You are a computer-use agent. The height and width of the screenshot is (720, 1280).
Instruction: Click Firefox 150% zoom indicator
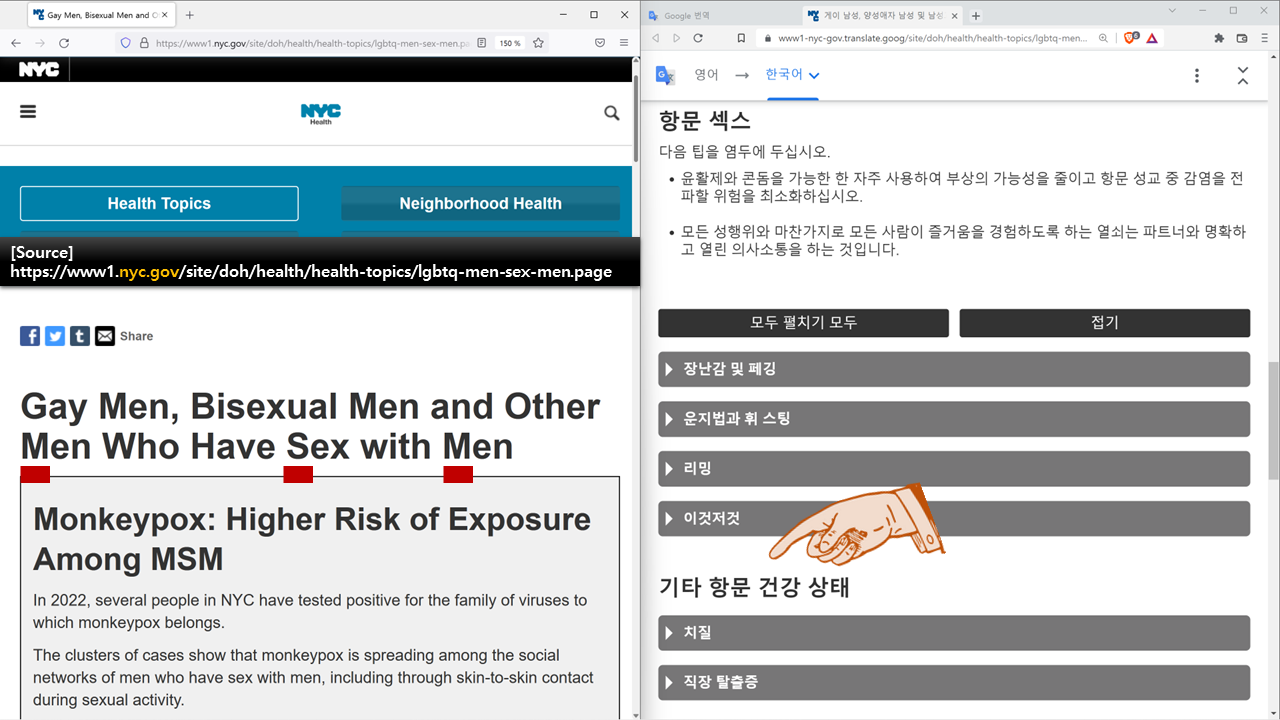pos(510,43)
